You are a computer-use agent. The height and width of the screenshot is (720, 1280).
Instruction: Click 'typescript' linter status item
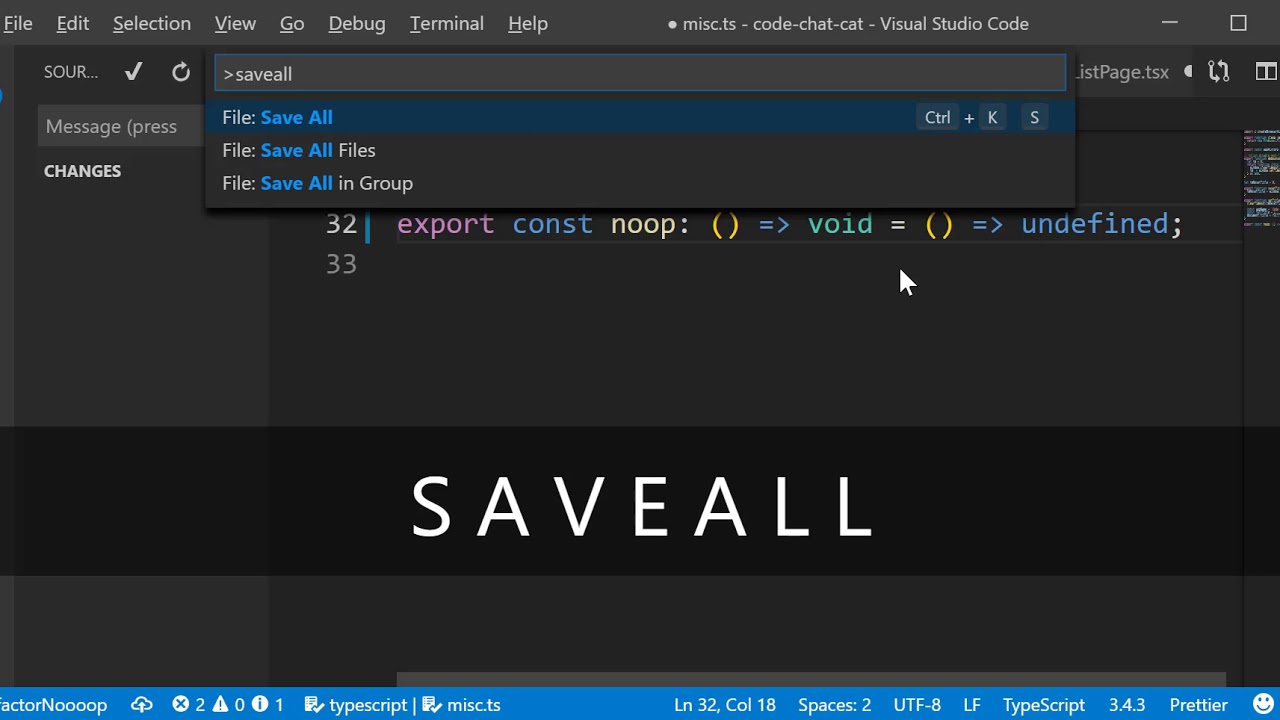coord(356,705)
